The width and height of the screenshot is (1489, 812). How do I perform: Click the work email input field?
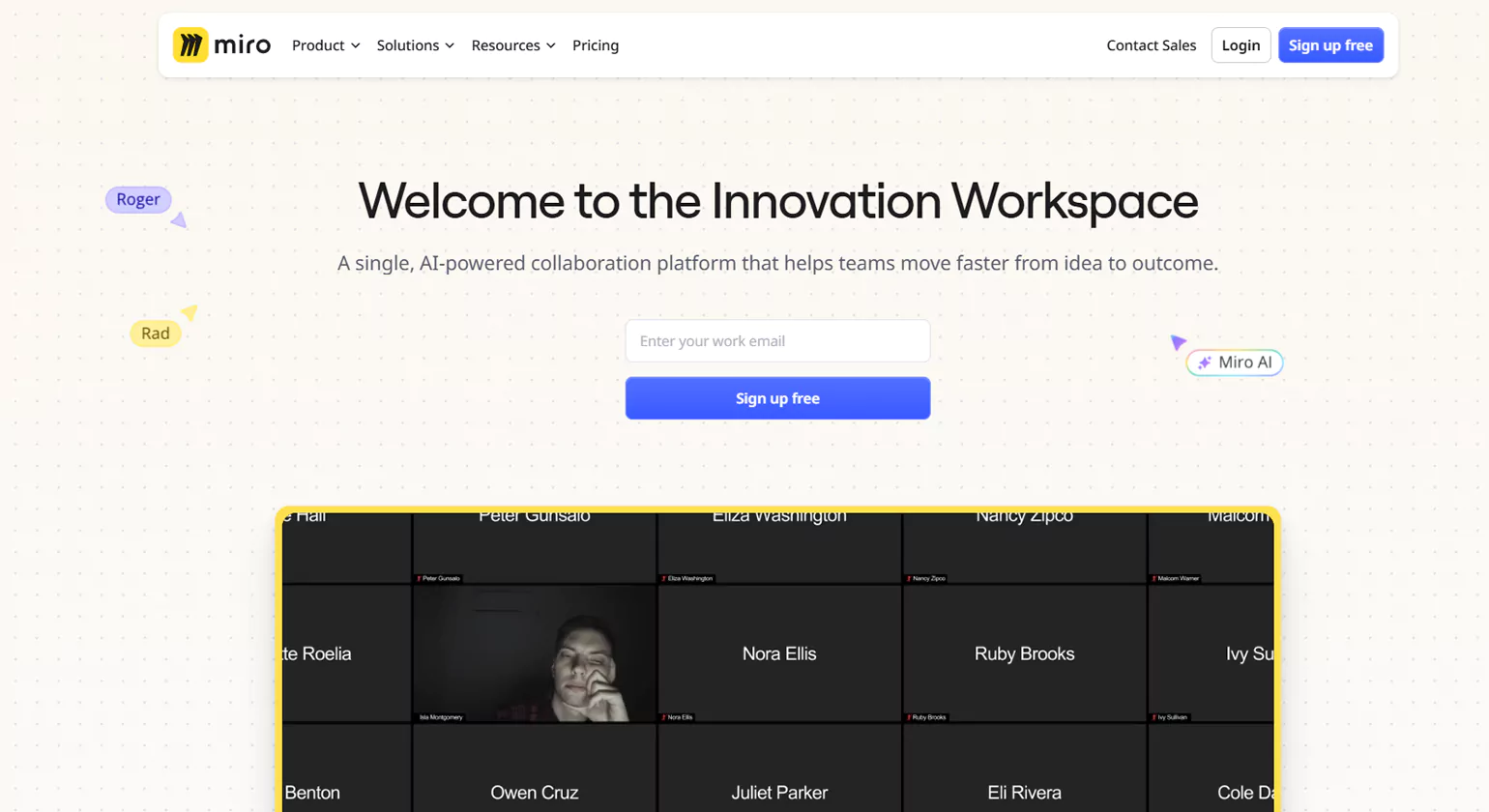pyautogui.click(x=777, y=341)
